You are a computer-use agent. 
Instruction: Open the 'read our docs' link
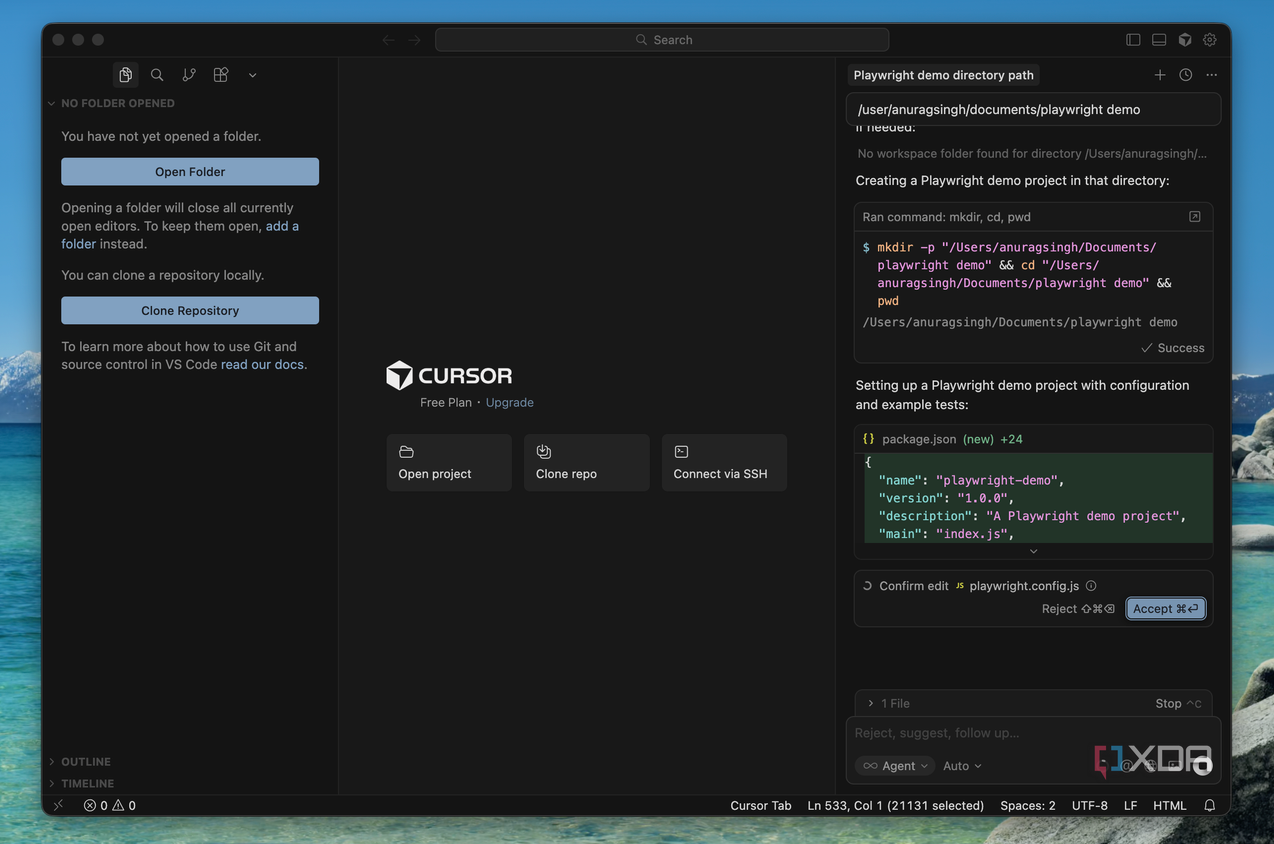tap(262, 365)
